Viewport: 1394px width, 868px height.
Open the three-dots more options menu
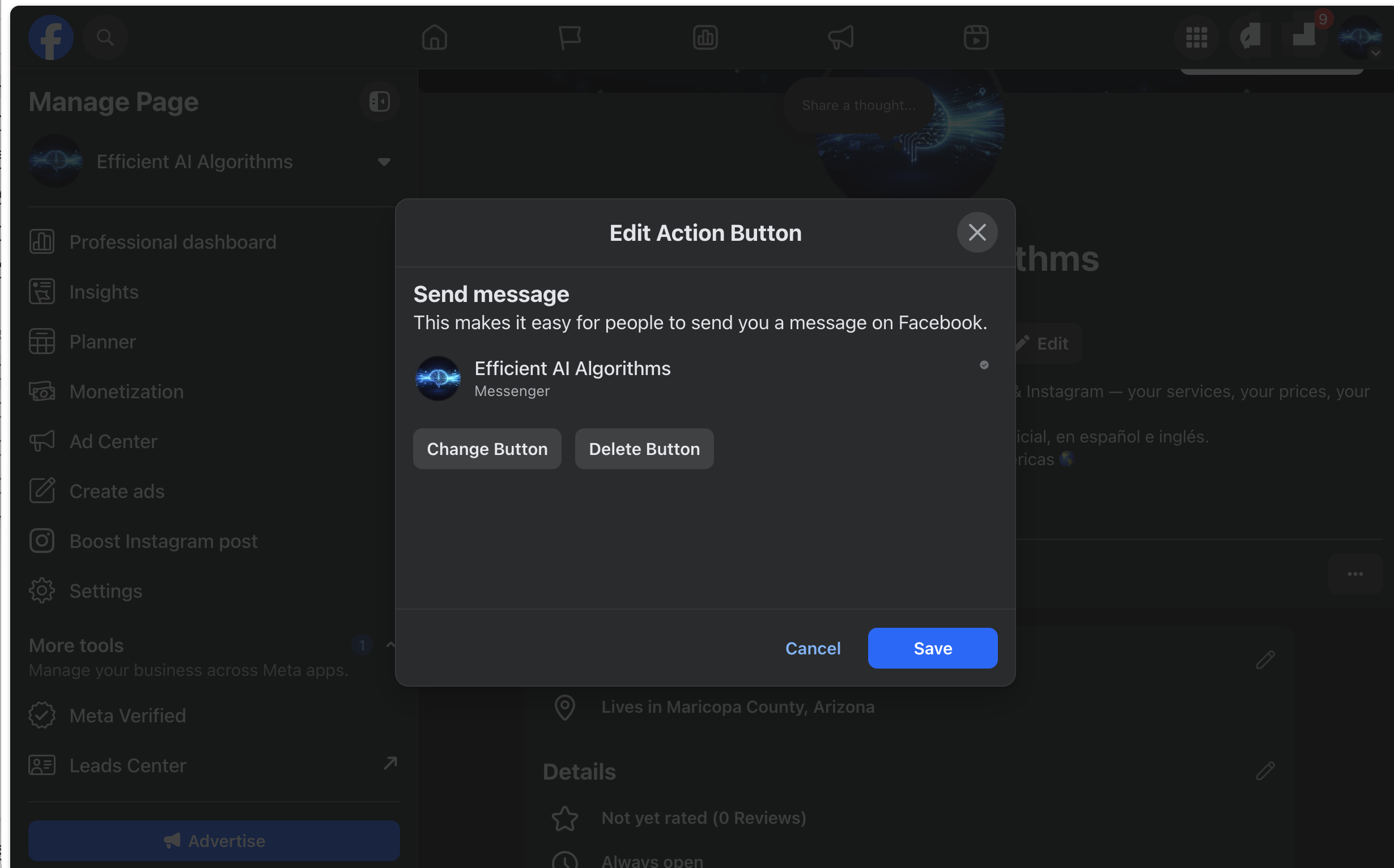[1355, 574]
